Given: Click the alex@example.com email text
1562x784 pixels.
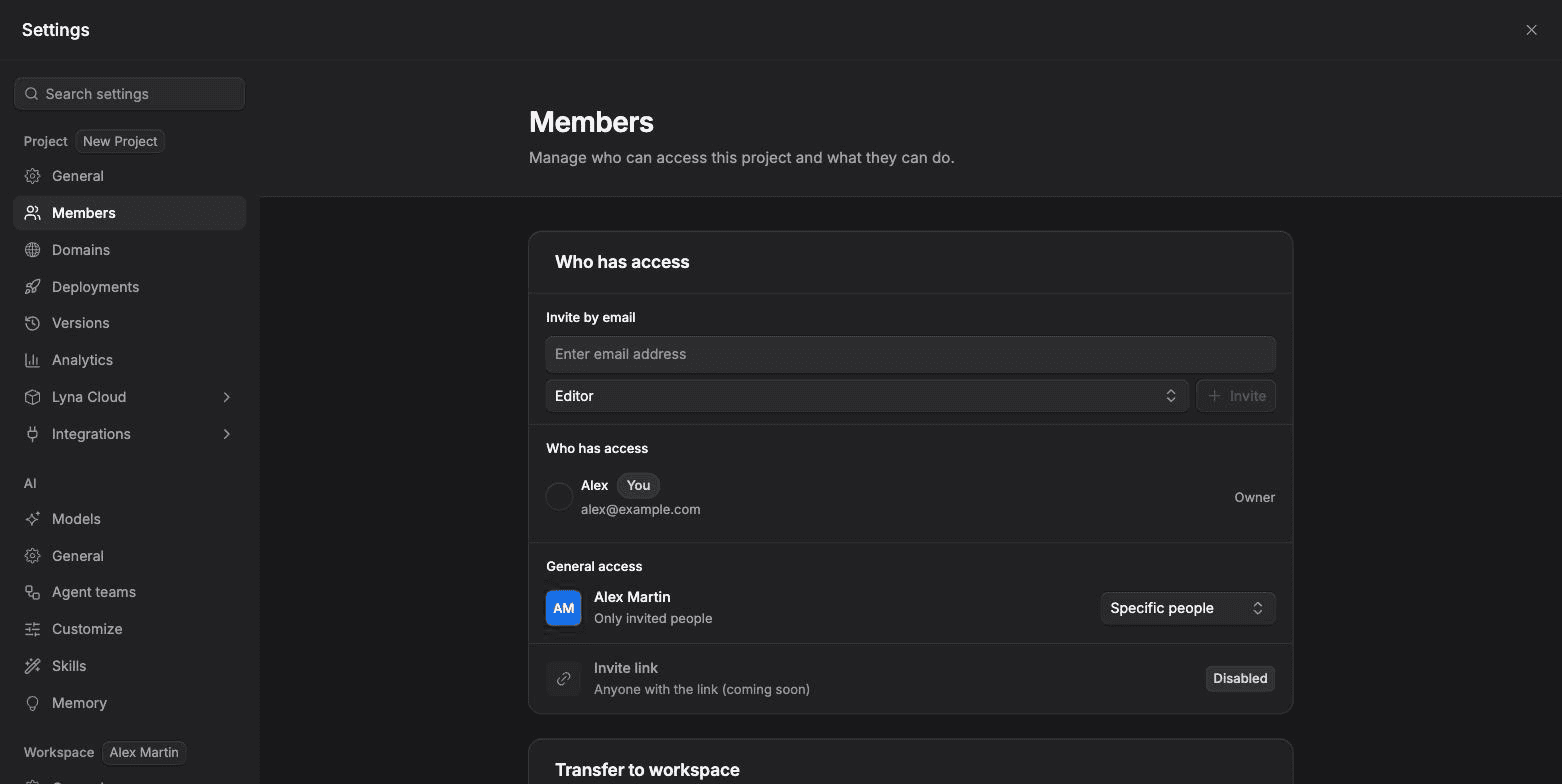Looking at the screenshot, I should click(641, 509).
